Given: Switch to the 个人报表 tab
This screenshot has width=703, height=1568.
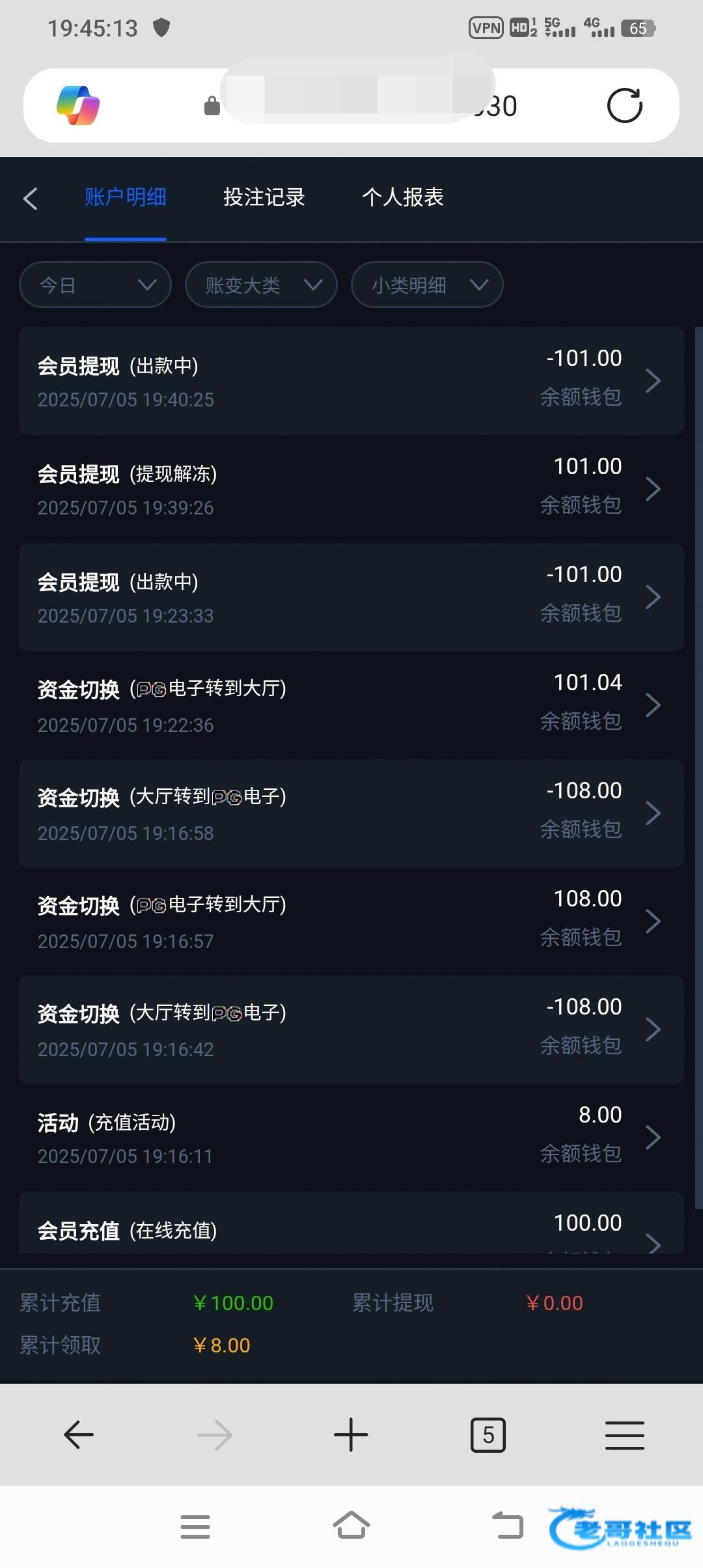Looking at the screenshot, I should pyautogui.click(x=403, y=197).
